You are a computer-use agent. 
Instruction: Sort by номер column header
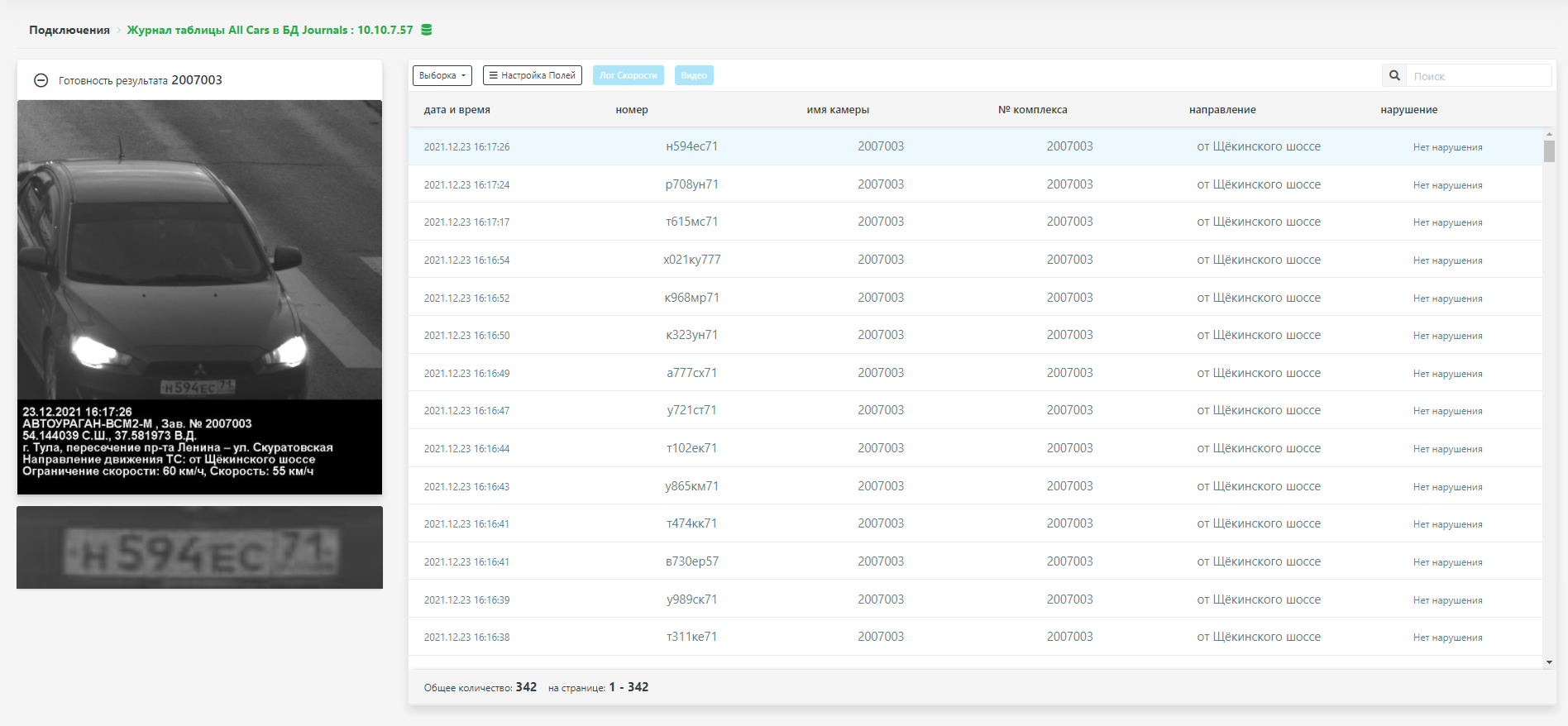pyautogui.click(x=631, y=110)
